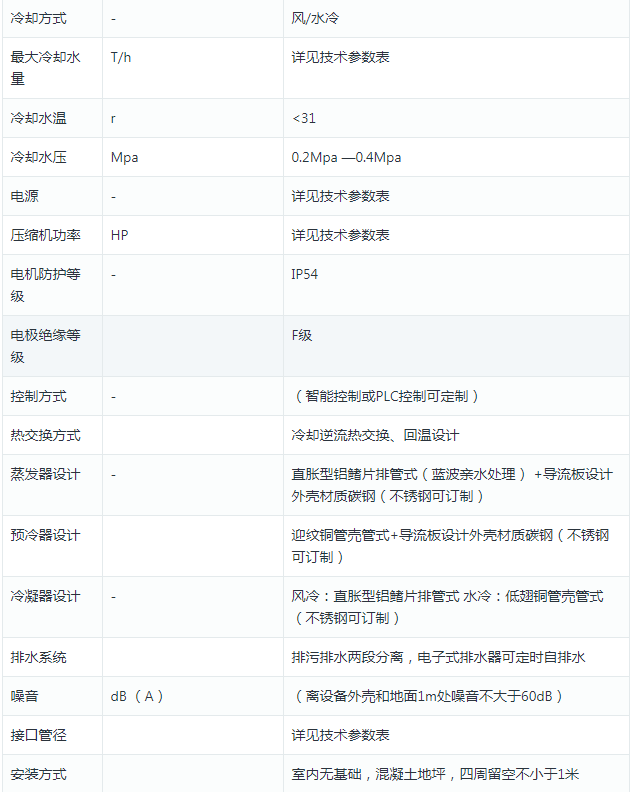This screenshot has height=792, width=630.
Task: Click the 智能控制或PLC控制可定制 value
Action: coord(386,397)
